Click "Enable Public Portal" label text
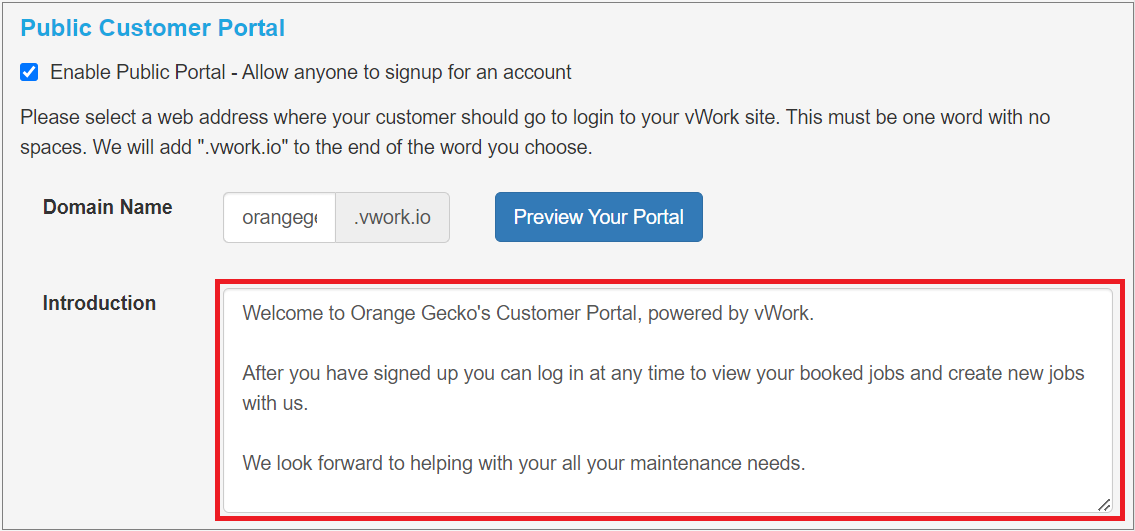1135x531 pixels. click(x=311, y=72)
